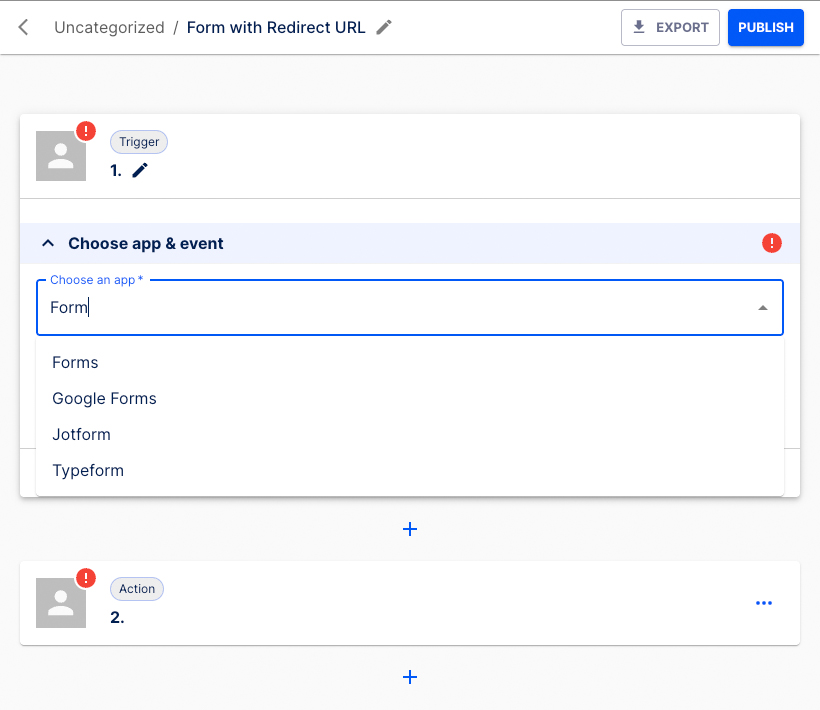Click the Action chip on step 2
The height and width of the screenshot is (710, 820).
coord(137,588)
